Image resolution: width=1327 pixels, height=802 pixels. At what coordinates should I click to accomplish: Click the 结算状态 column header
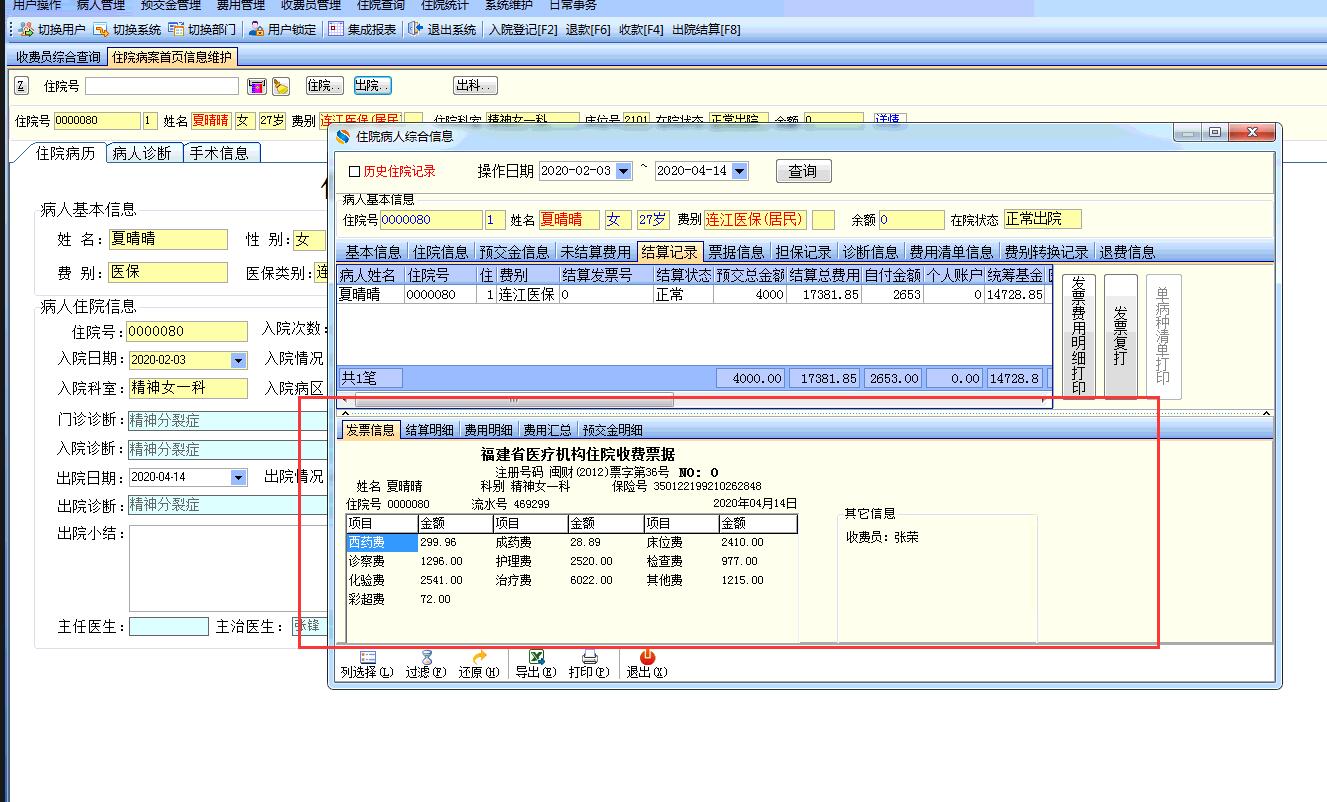(683, 275)
